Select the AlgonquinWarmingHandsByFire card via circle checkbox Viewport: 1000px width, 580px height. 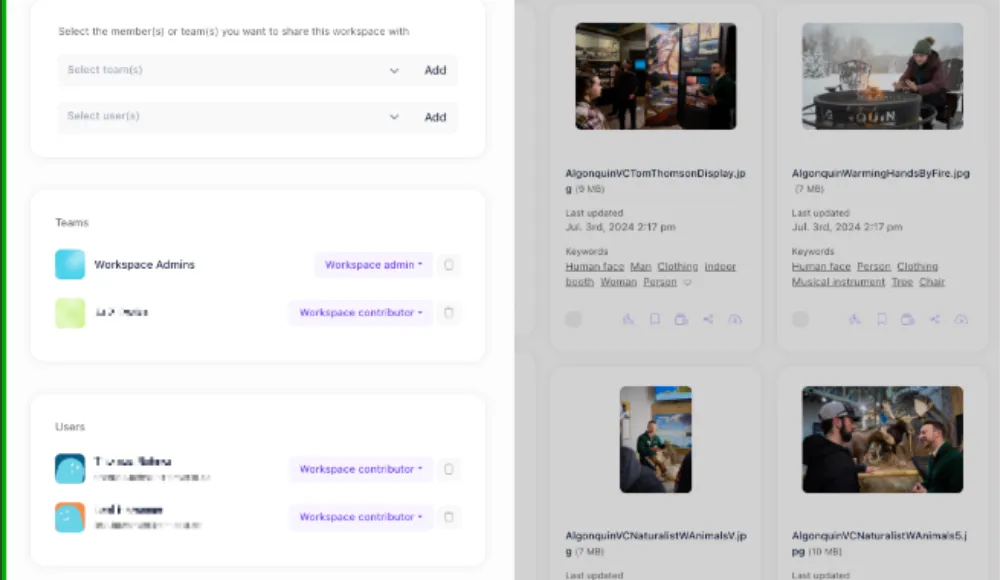click(800, 319)
